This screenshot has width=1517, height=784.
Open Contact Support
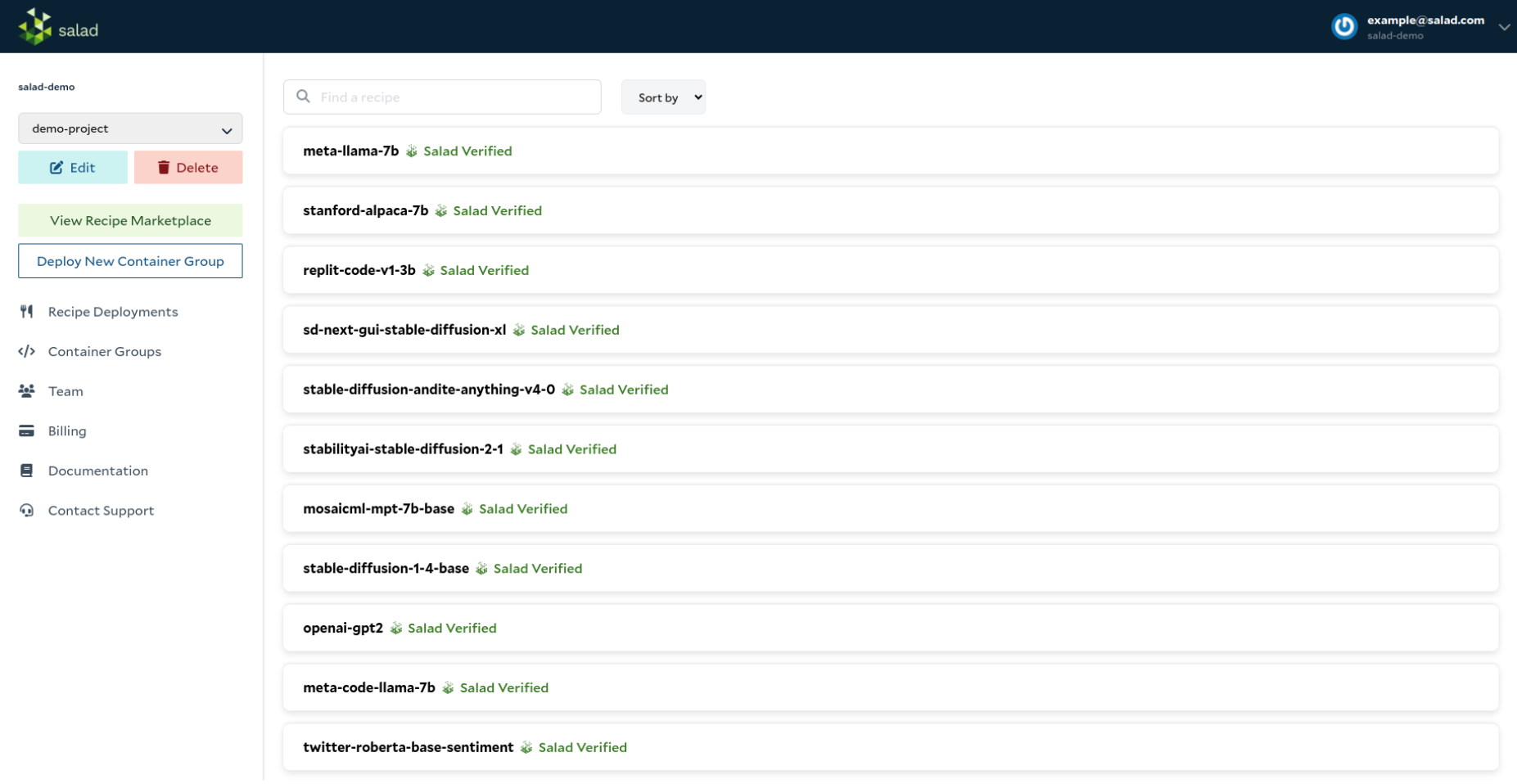pyautogui.click(x=101, y=511)
